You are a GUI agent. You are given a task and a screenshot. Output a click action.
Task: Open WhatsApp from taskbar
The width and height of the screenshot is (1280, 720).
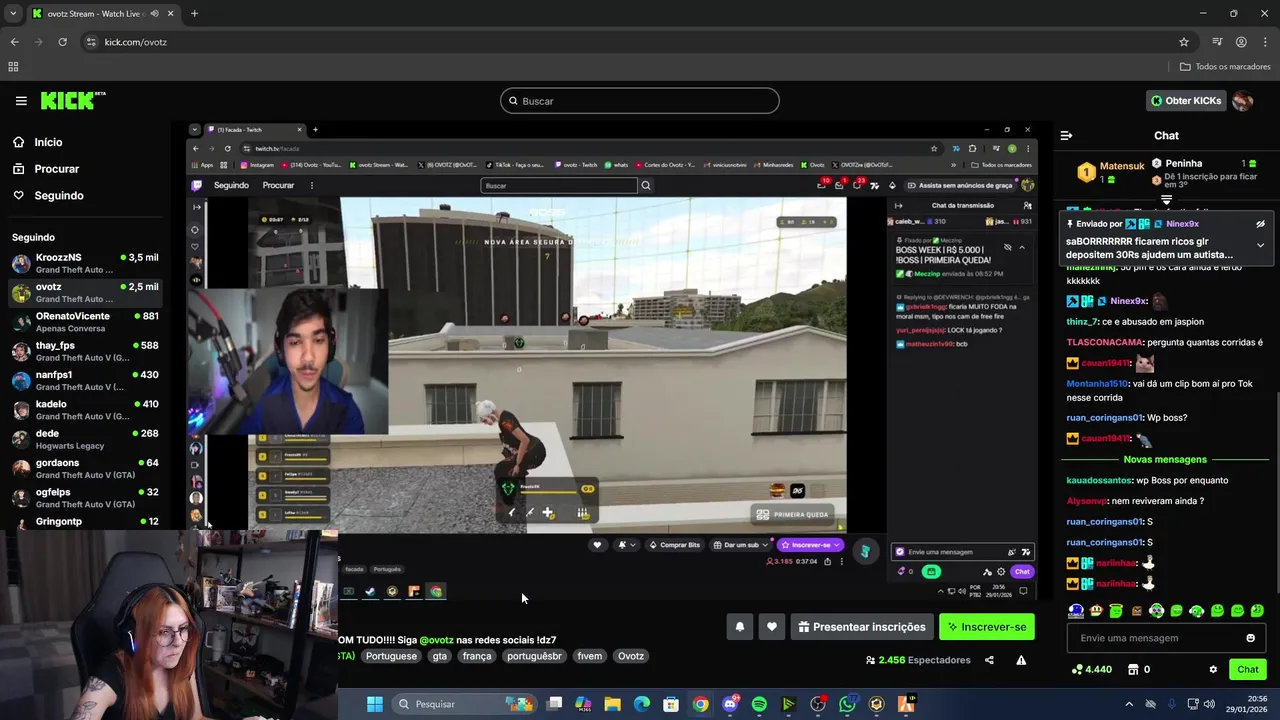click(x=847, y=704)
